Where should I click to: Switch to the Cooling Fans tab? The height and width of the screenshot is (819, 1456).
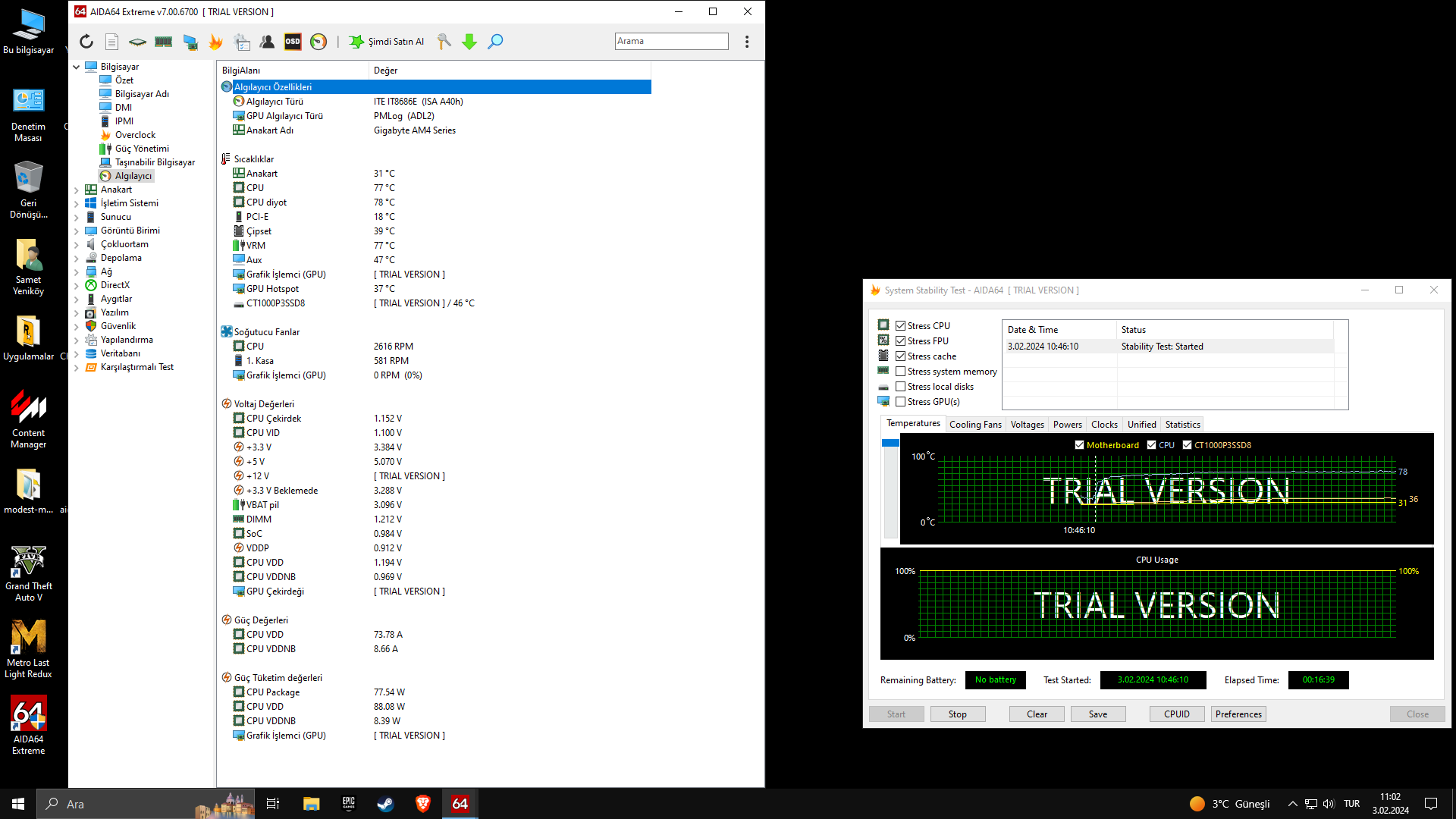coord(975,425)
